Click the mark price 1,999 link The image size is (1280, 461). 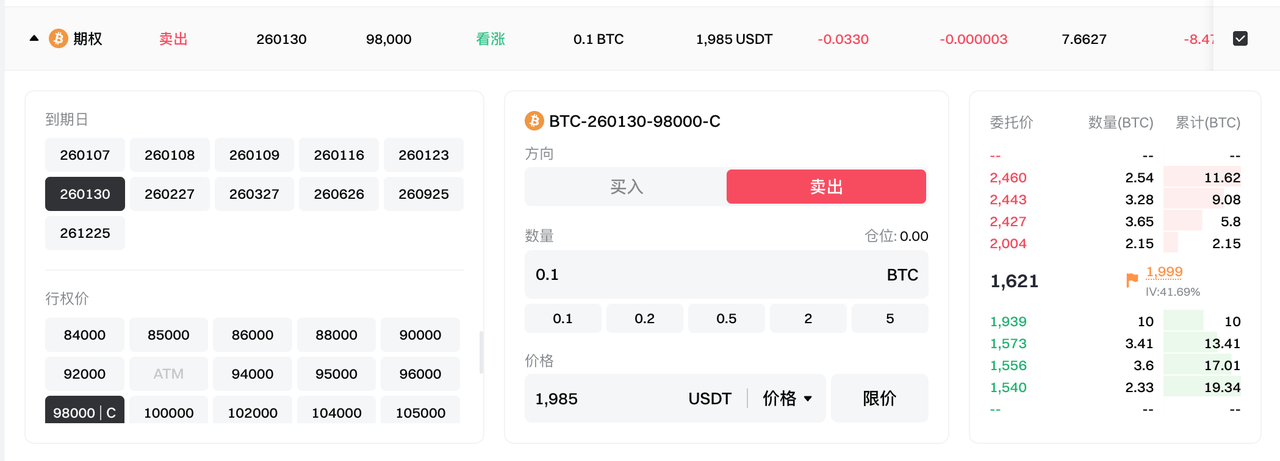coord(1164,272)
